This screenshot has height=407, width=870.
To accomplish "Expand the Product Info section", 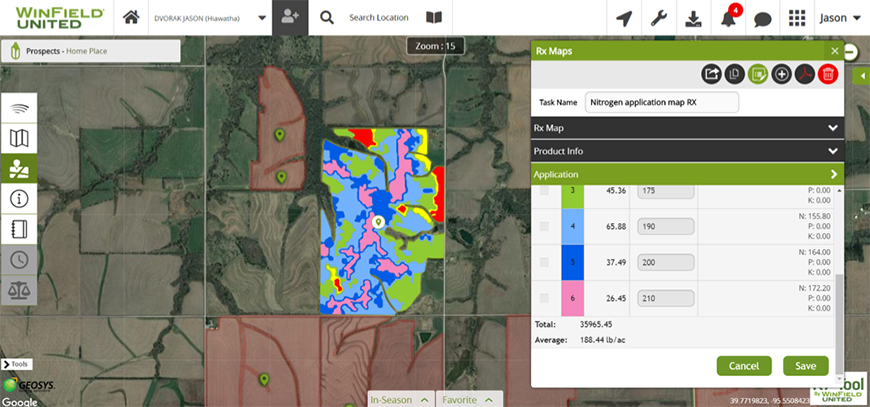I will [687, 151].
